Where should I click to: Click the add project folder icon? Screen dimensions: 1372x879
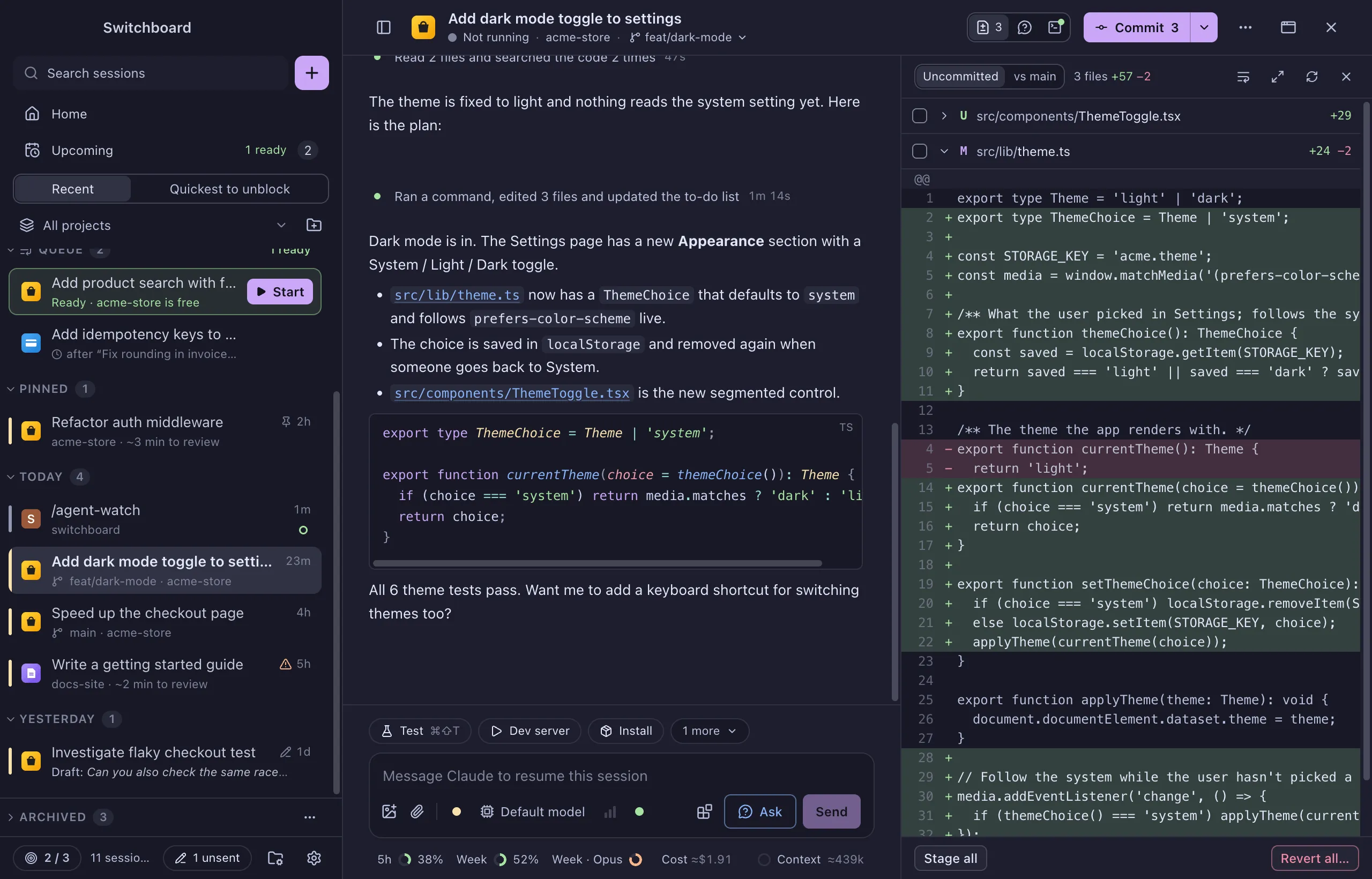(314, 225)
